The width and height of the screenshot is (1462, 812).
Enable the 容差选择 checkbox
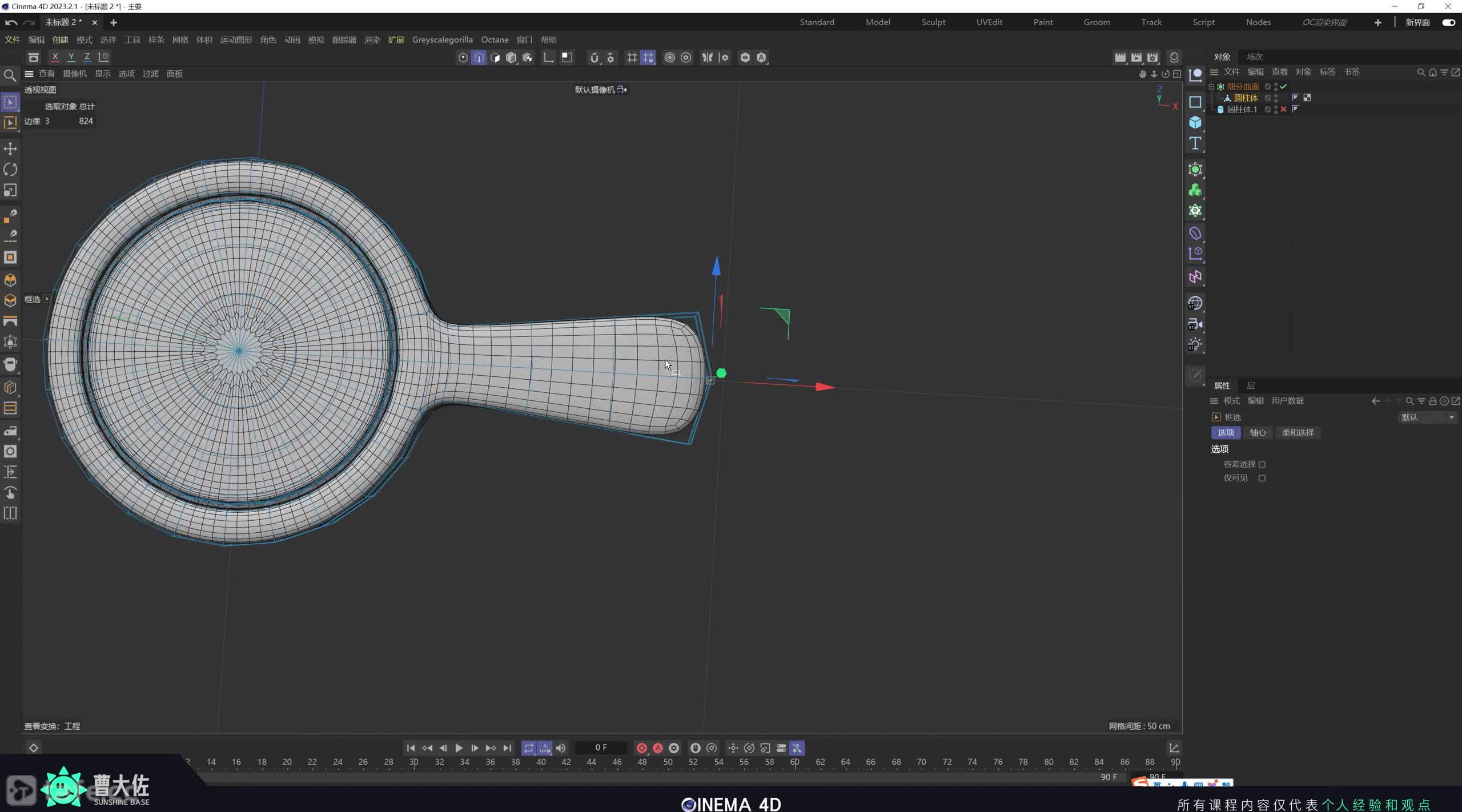pyautogui.click(x=1262, y=464)
